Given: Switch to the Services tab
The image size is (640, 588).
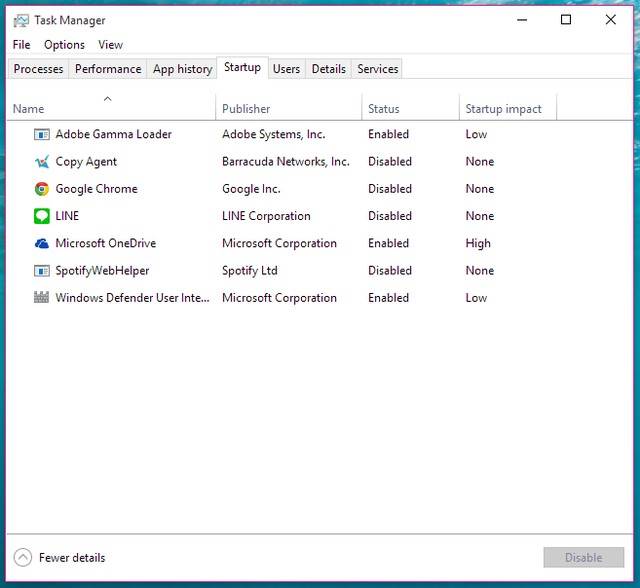Looking at the screenshot, I should (x=378, y=69).
